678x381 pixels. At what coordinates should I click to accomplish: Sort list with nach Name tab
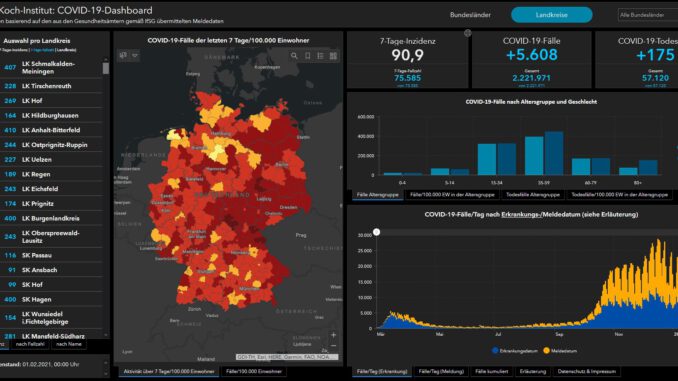click(69, 344)
